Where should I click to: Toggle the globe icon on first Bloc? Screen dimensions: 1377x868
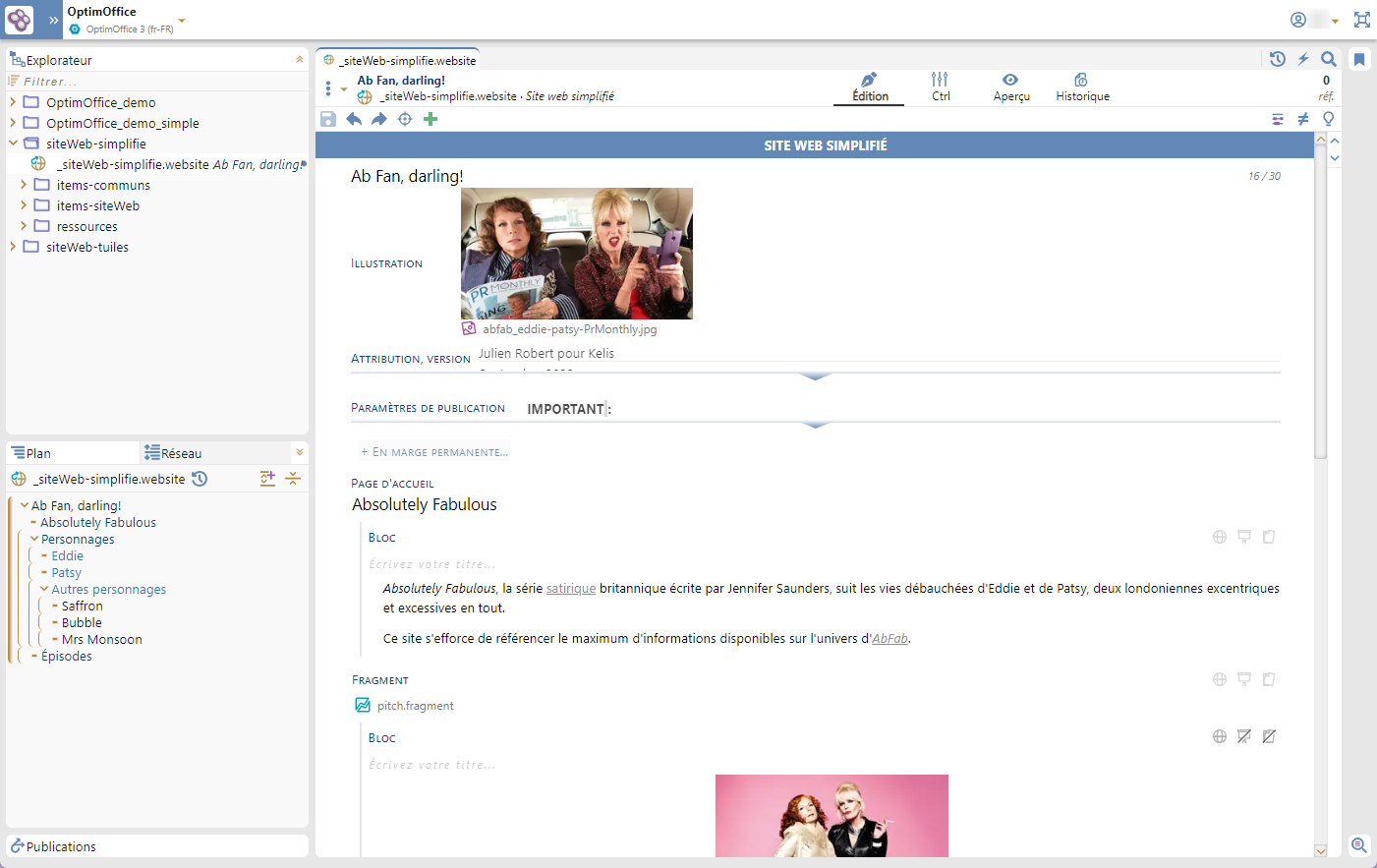click(x=1219, y=537)
